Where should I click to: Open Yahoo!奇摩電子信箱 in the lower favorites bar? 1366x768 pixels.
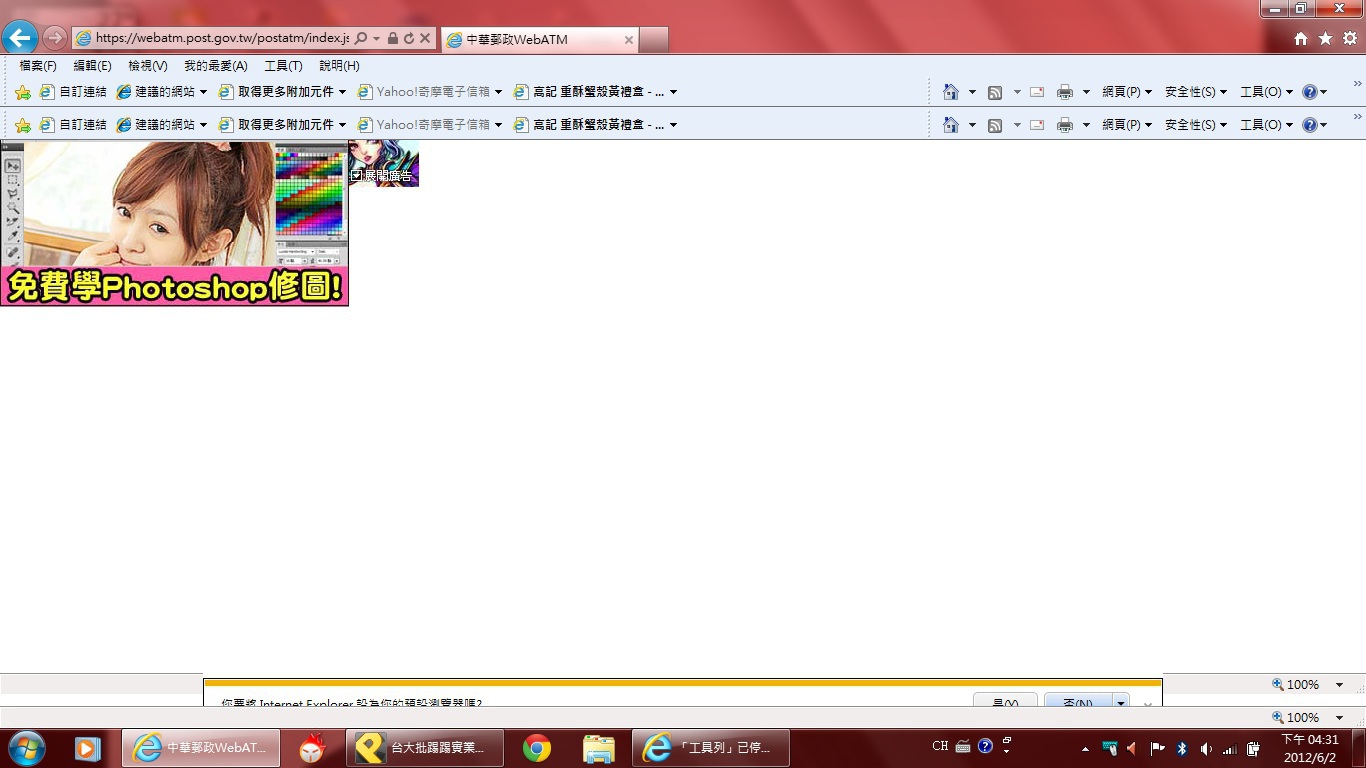(430, 125)
